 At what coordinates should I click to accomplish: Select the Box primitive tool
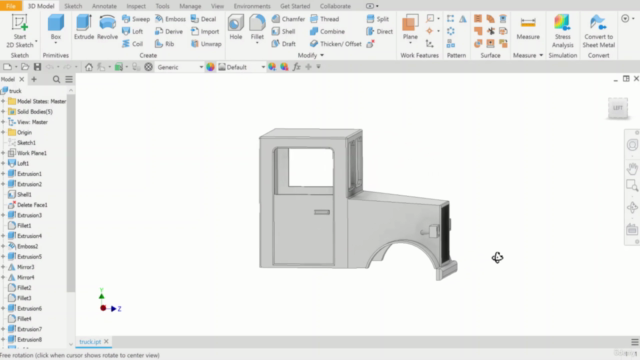pos(56,28)
